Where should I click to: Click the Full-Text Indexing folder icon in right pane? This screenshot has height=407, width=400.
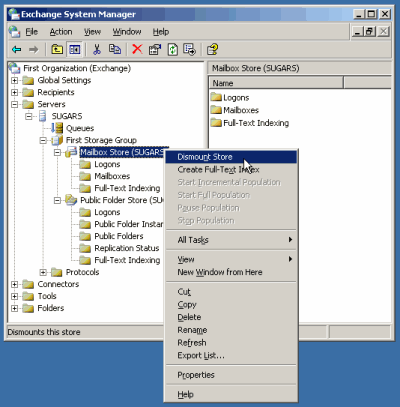tap(216, 123)
